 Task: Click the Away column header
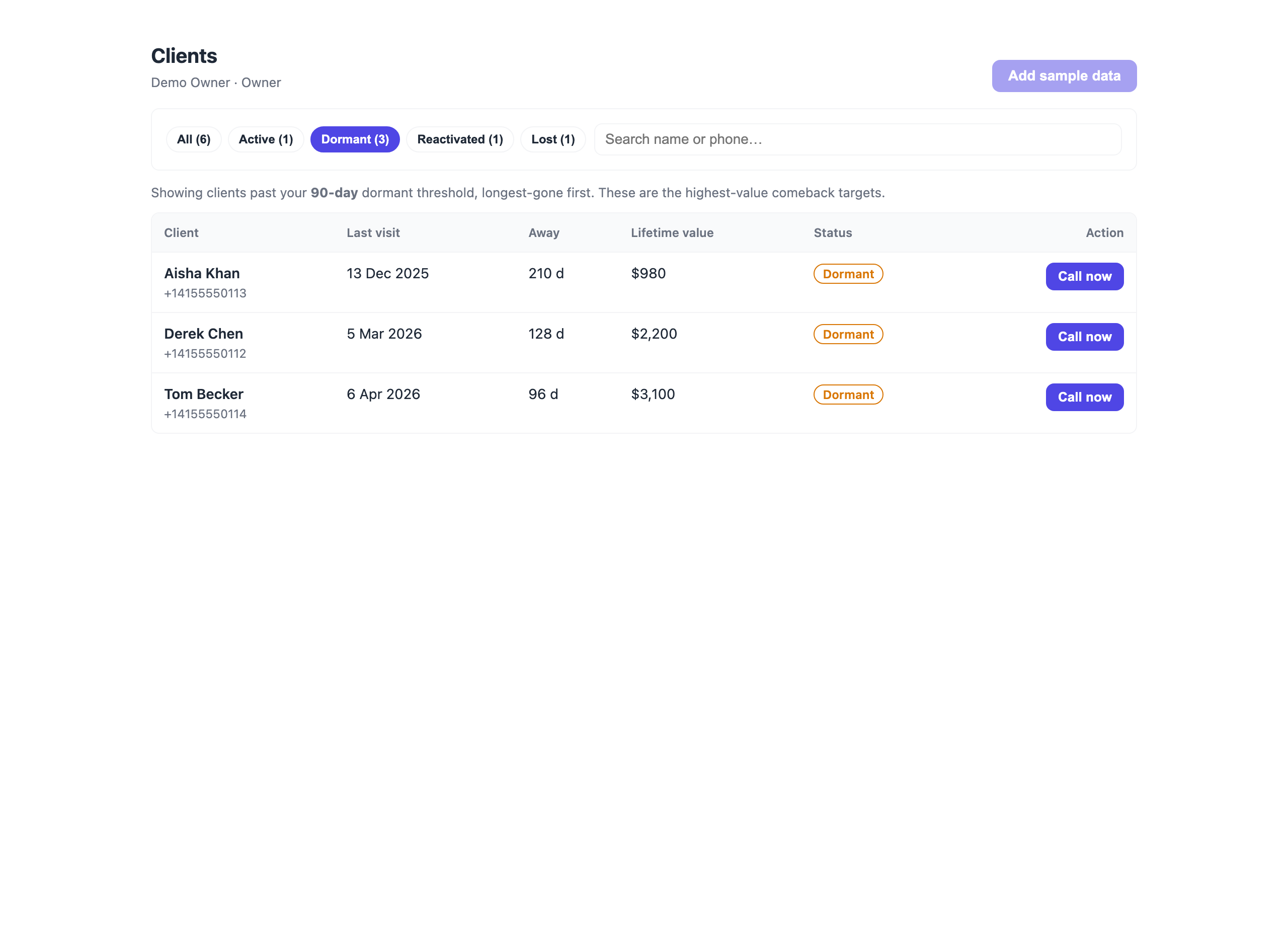pyautogui.click(x=543, y=232)
